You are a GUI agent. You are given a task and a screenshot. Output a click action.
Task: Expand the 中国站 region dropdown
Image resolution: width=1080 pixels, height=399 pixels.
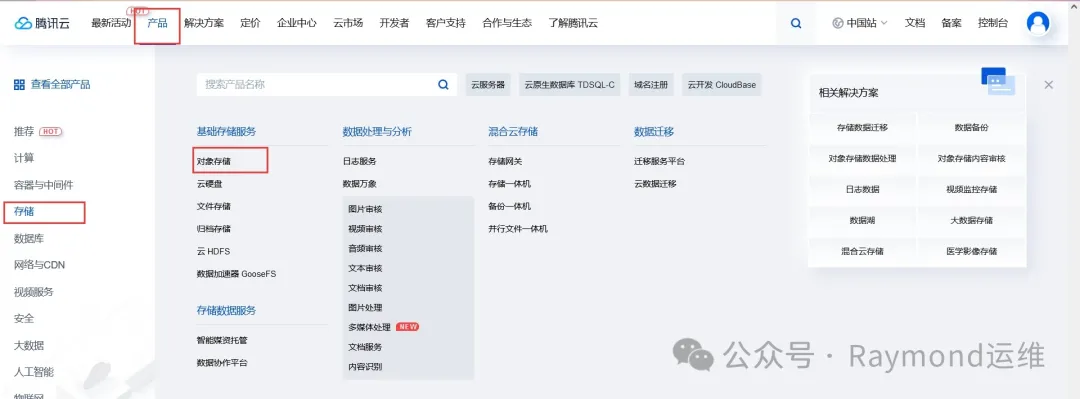pos(860,23)
